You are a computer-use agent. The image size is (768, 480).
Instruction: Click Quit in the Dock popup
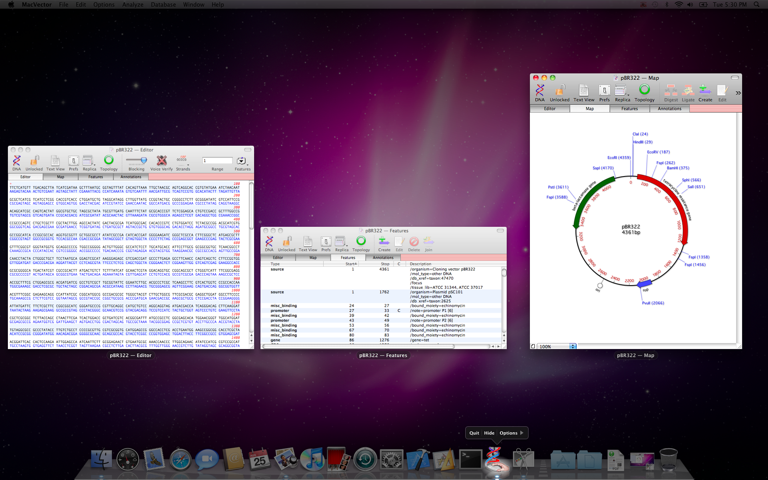click(474, 433)
